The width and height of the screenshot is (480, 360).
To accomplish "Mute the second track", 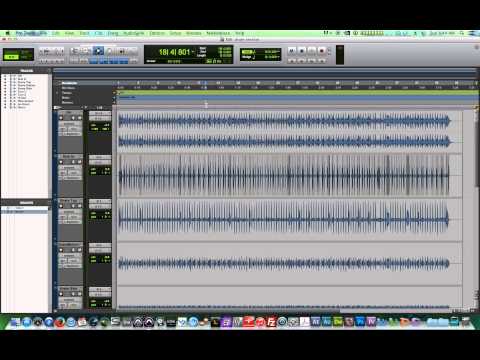I will tap(79, 162).
